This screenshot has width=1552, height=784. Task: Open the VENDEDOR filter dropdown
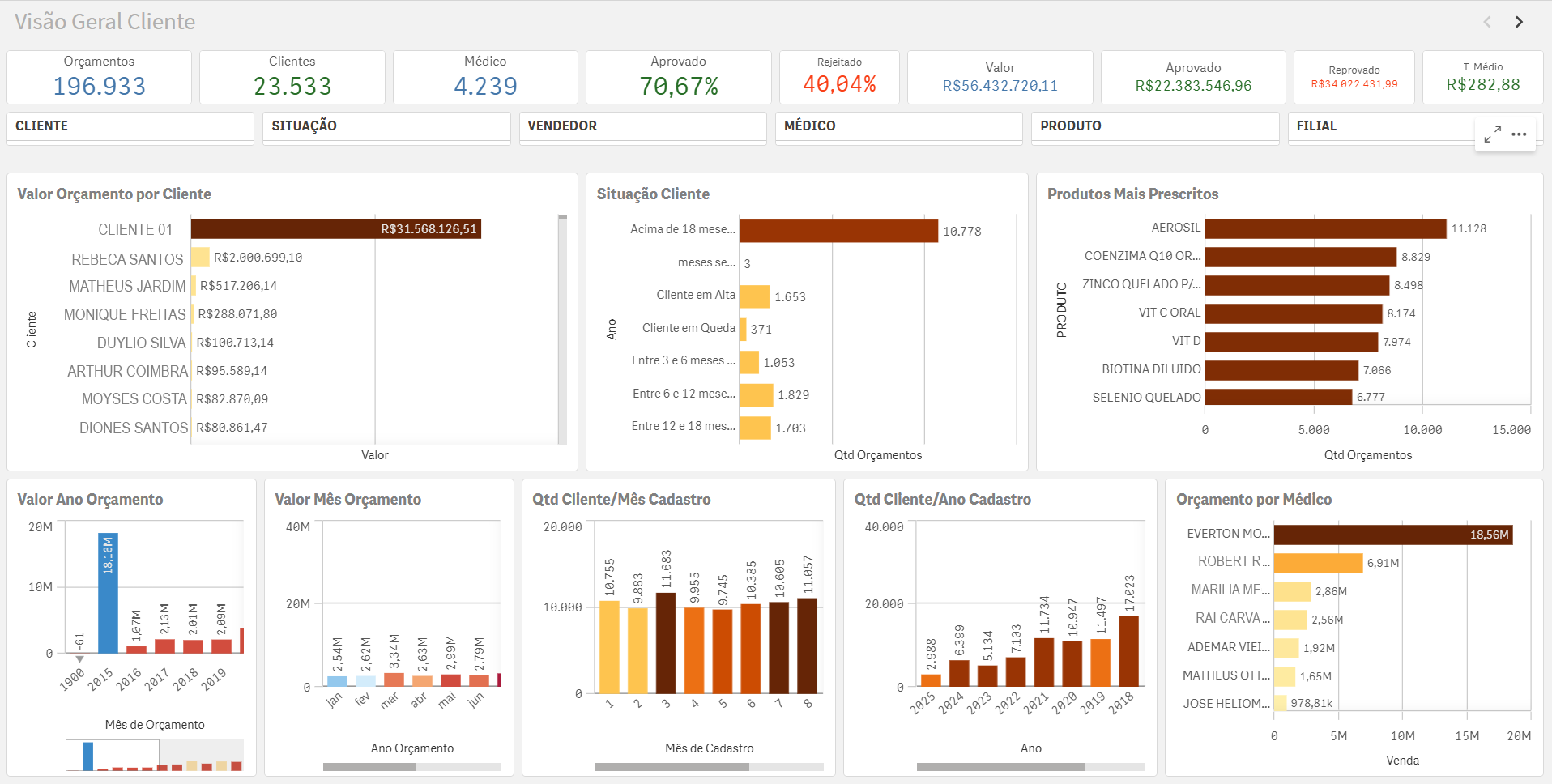tap(642, 126)
